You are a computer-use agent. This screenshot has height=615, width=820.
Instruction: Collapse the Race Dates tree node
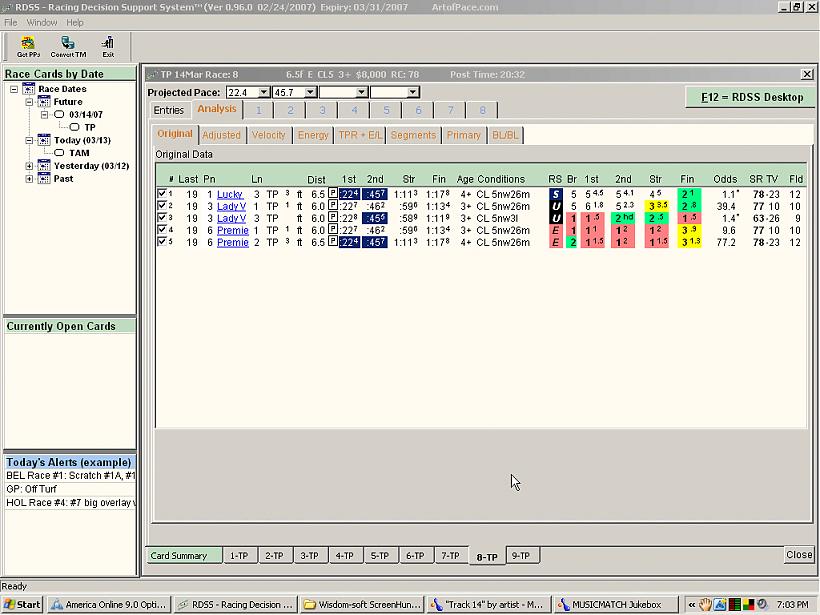point(14,89)
